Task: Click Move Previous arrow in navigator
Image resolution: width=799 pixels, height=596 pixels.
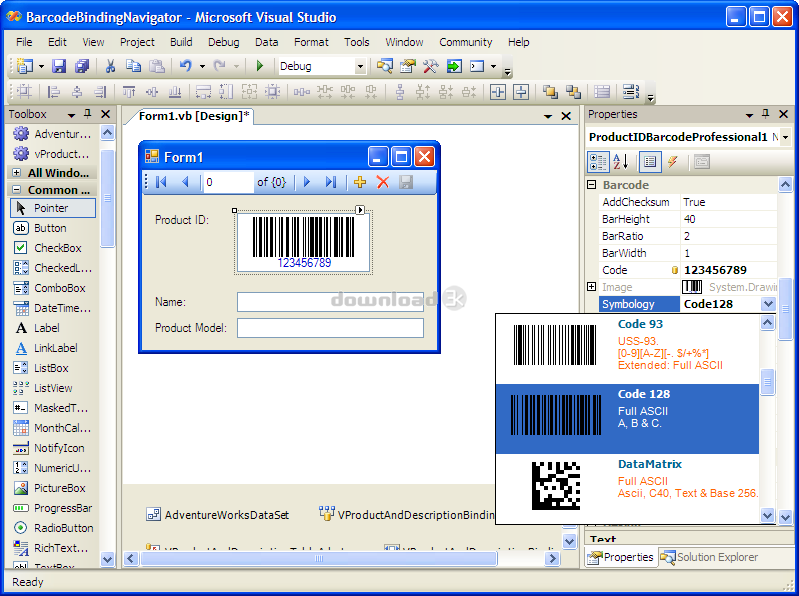Action: 185,182
